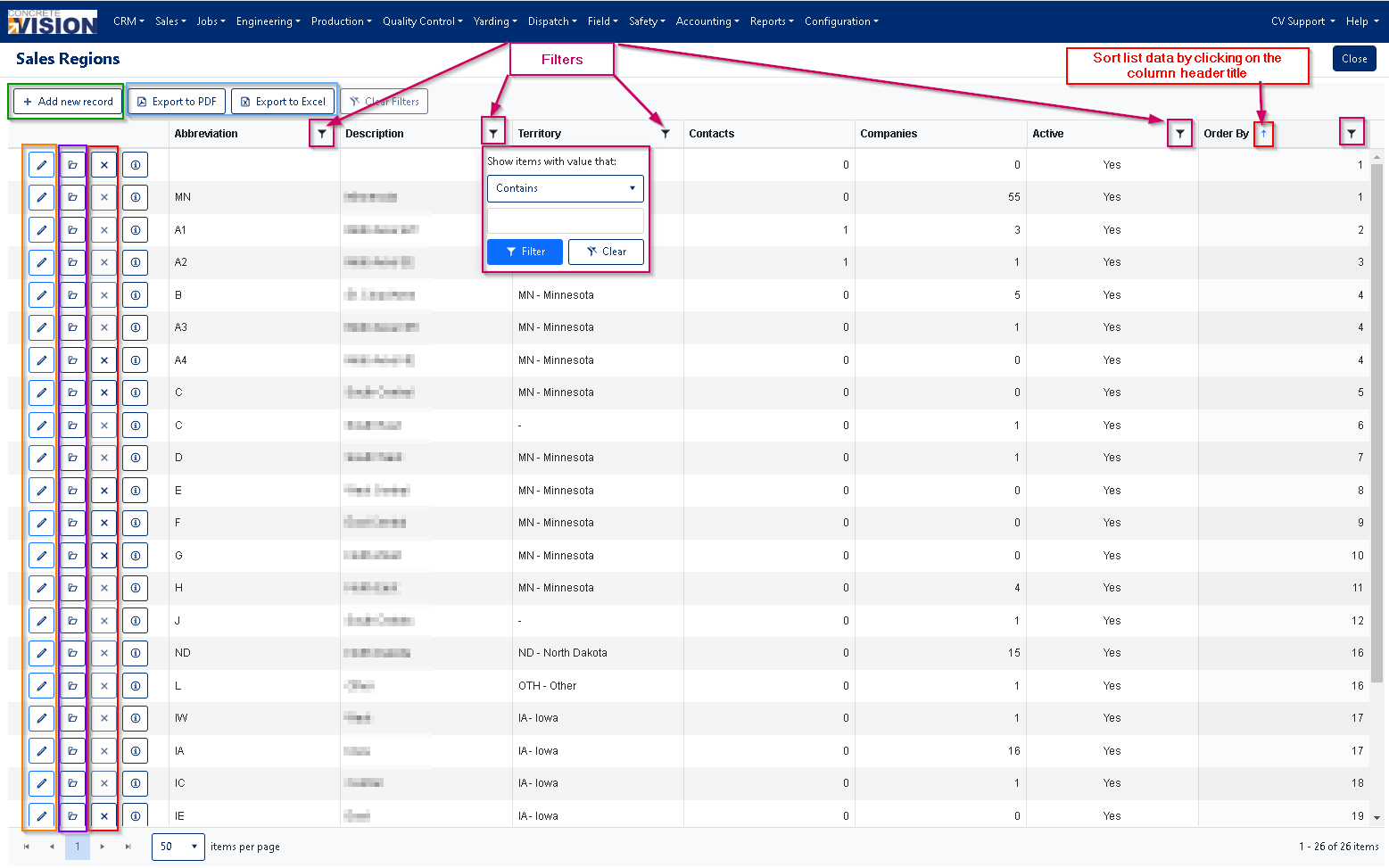The image size is (1389, 868).
Task: Open the Jobs menu
Action: [211, 21]
